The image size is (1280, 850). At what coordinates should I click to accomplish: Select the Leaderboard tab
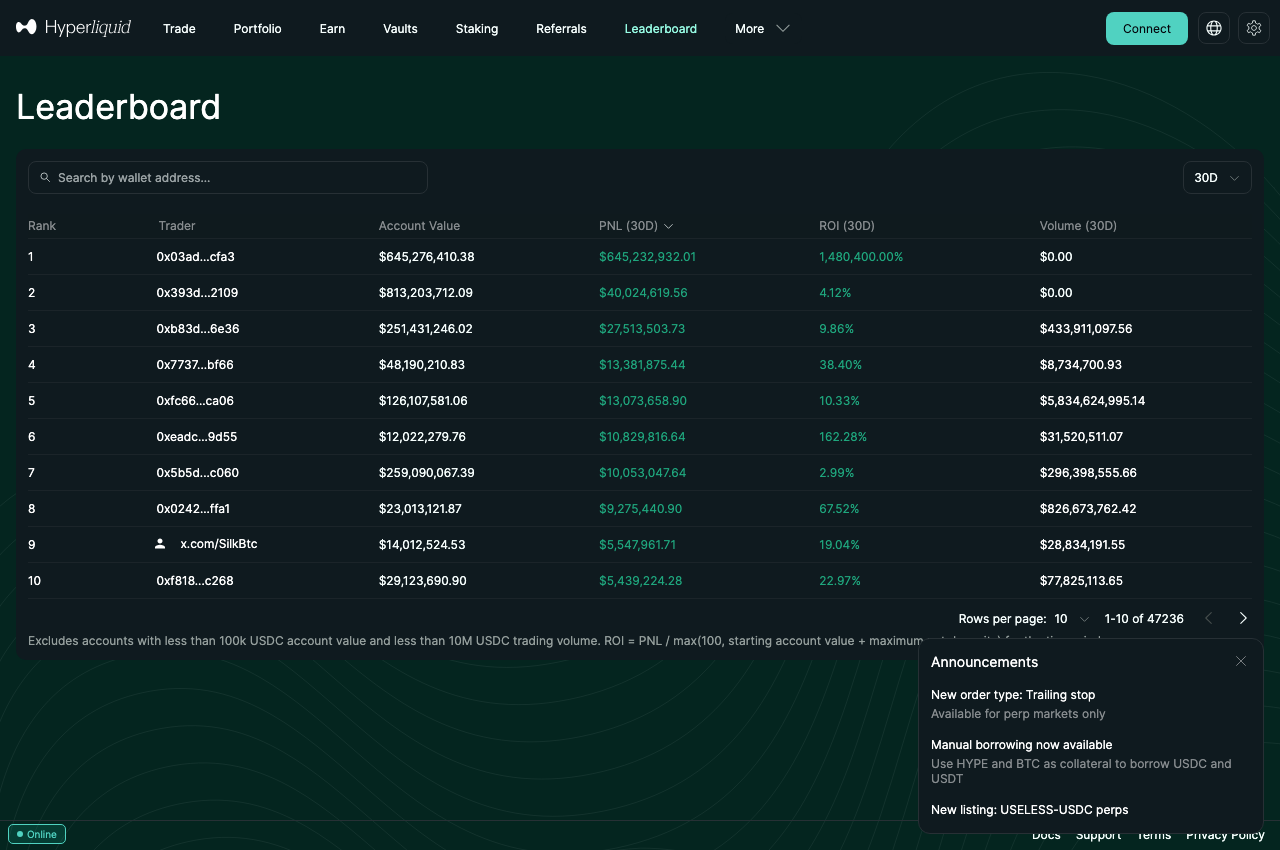(661, 29)
